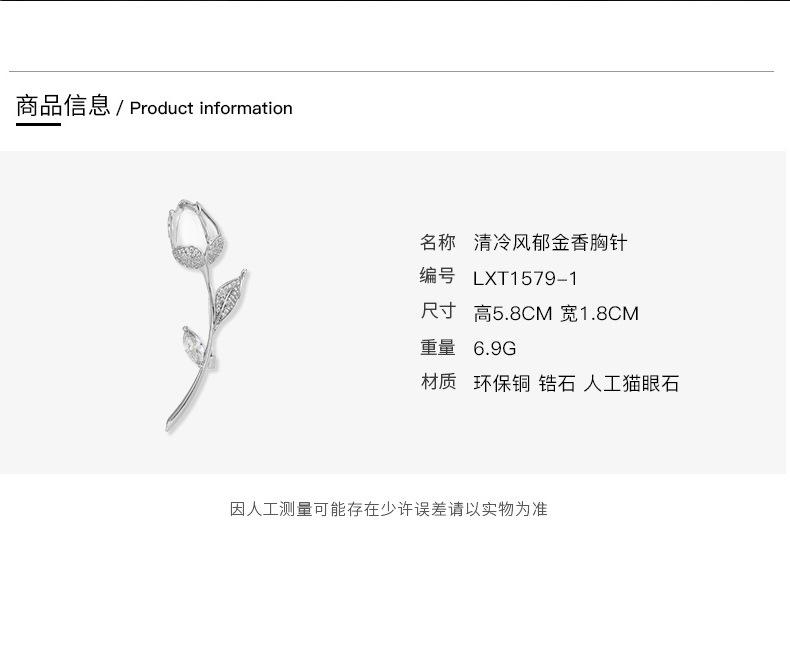Viewport: 790px width, 653px height.
Task: Click the 编号 label
Action: pos(437,276)
